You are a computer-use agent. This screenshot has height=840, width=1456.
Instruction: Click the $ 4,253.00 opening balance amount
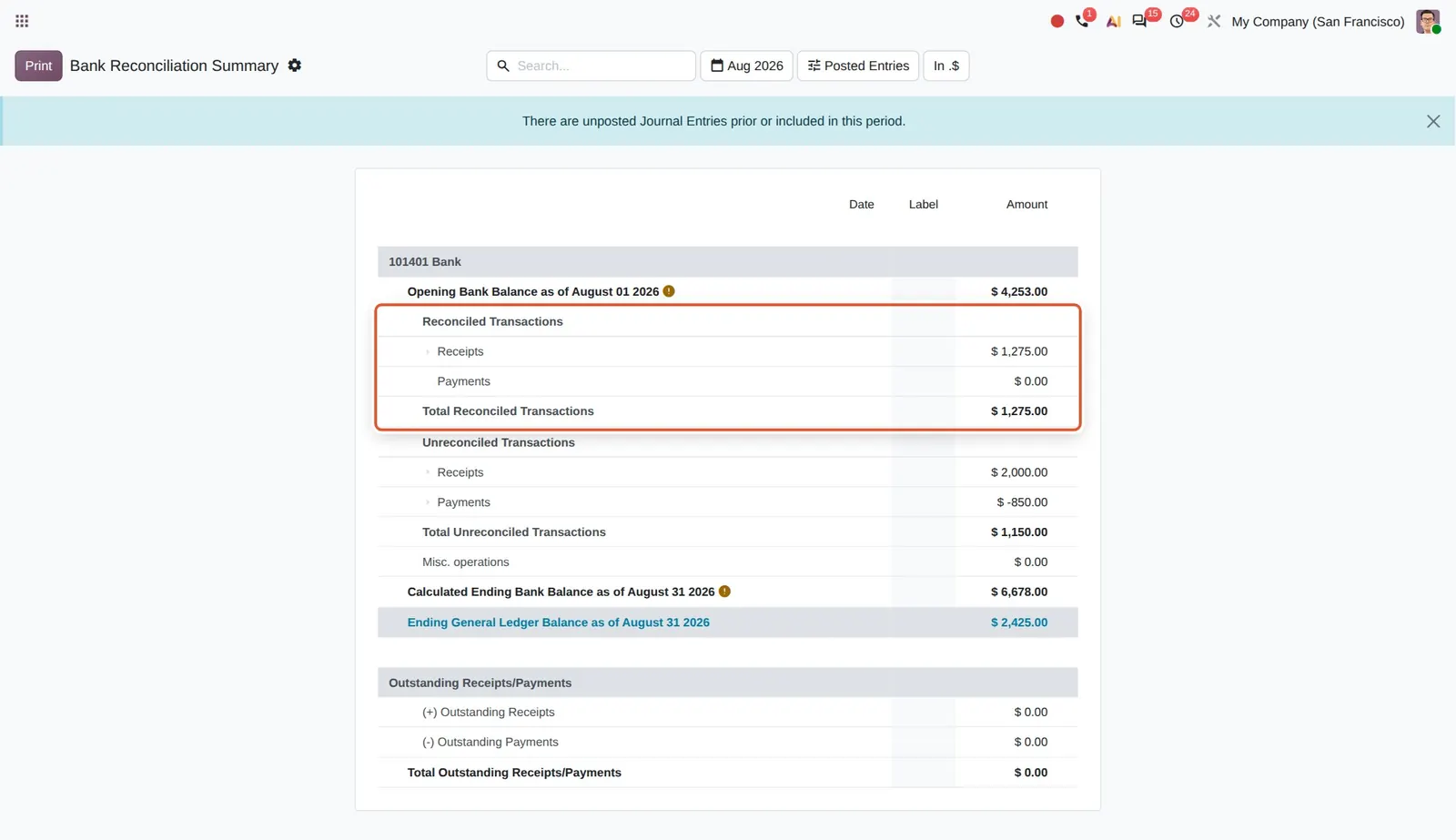pos(1019,291)
